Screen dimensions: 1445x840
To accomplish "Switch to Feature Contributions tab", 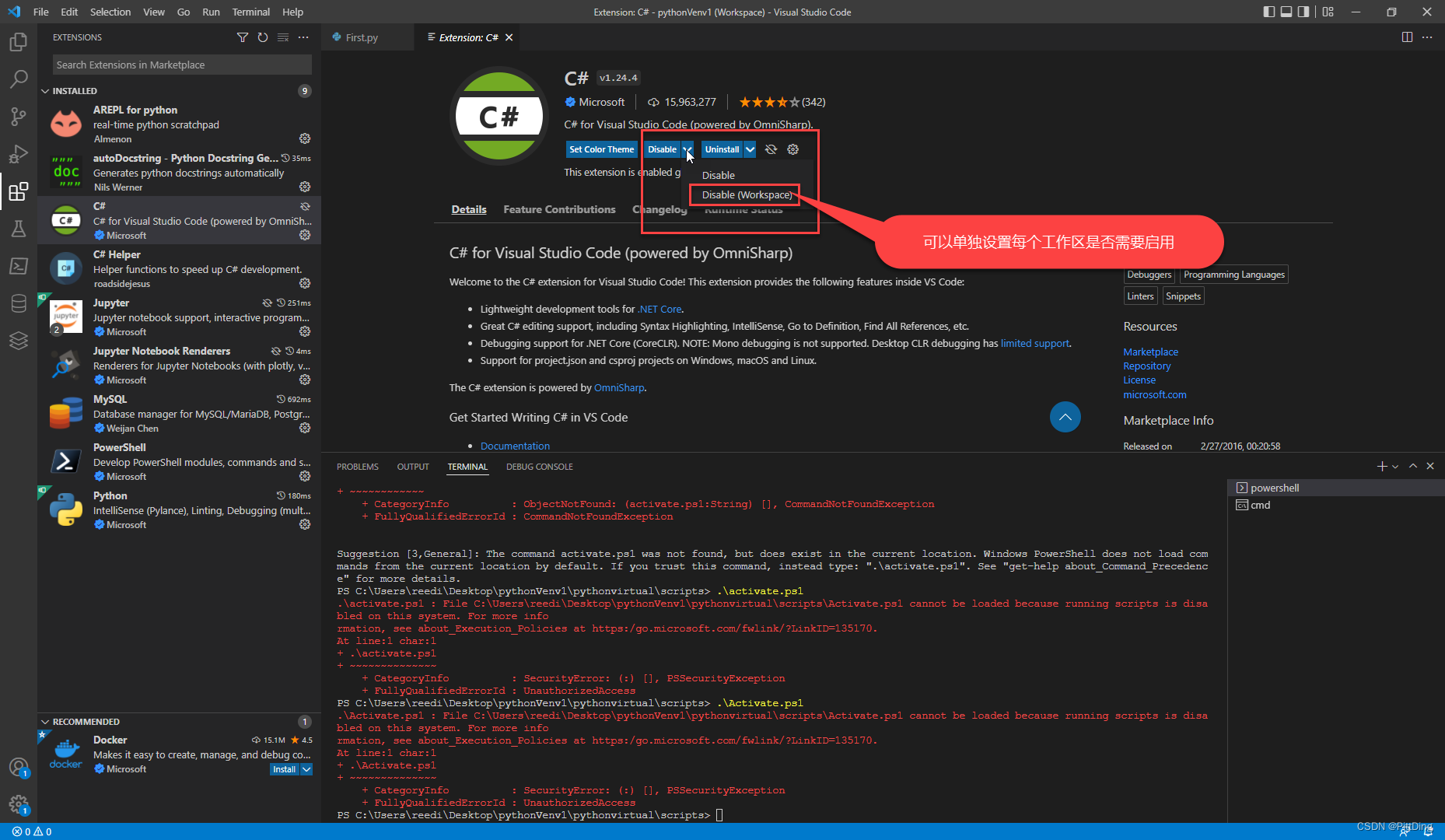I will coord(559,209).
